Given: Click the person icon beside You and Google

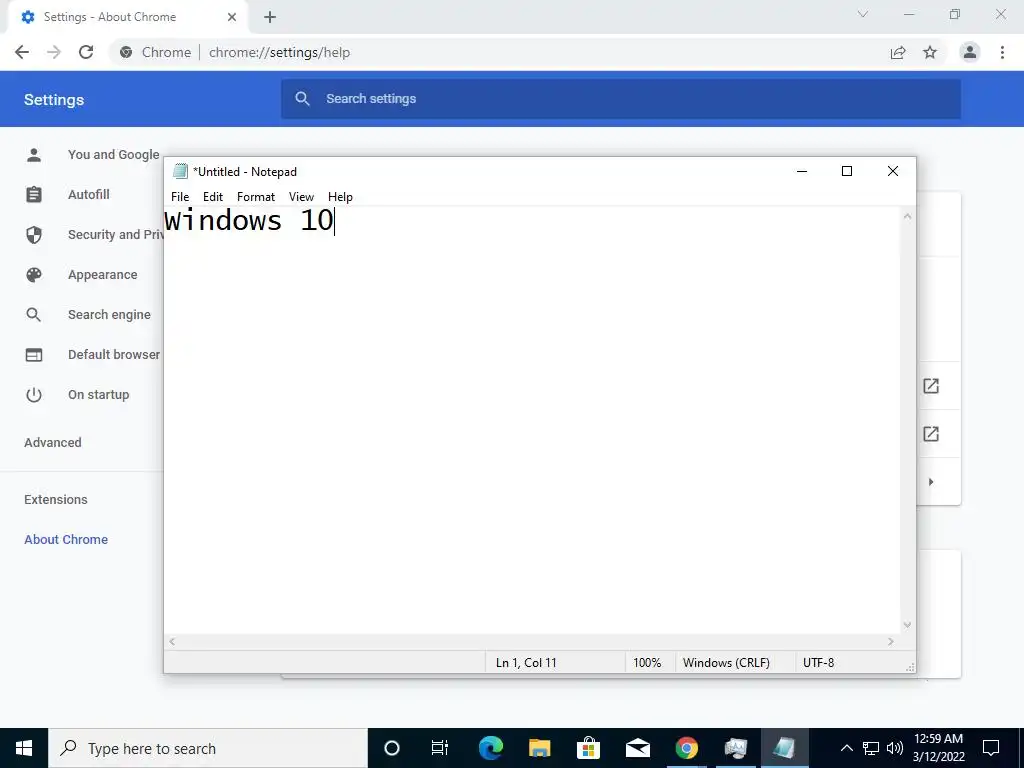Looking at the screenshot, I should [34, 155].
